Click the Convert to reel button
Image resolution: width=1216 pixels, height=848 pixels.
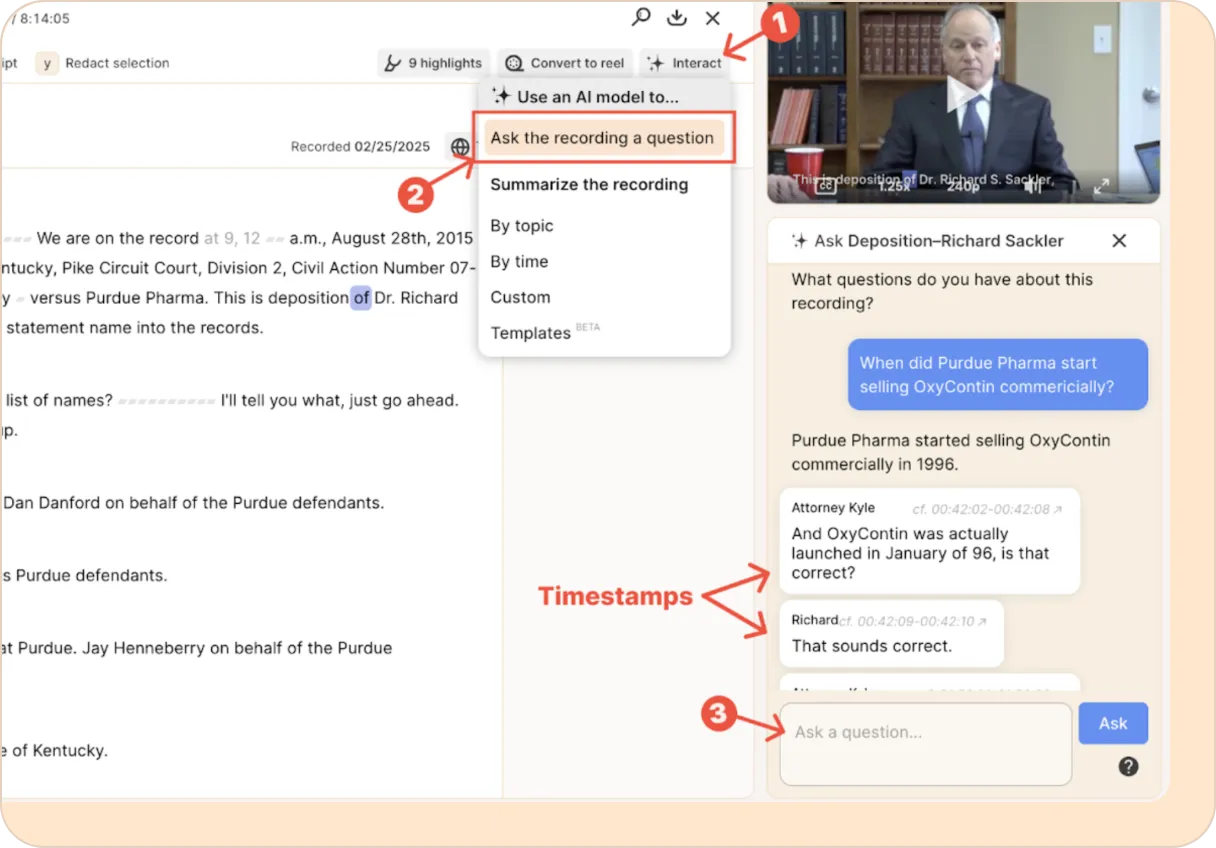(565, 63)
